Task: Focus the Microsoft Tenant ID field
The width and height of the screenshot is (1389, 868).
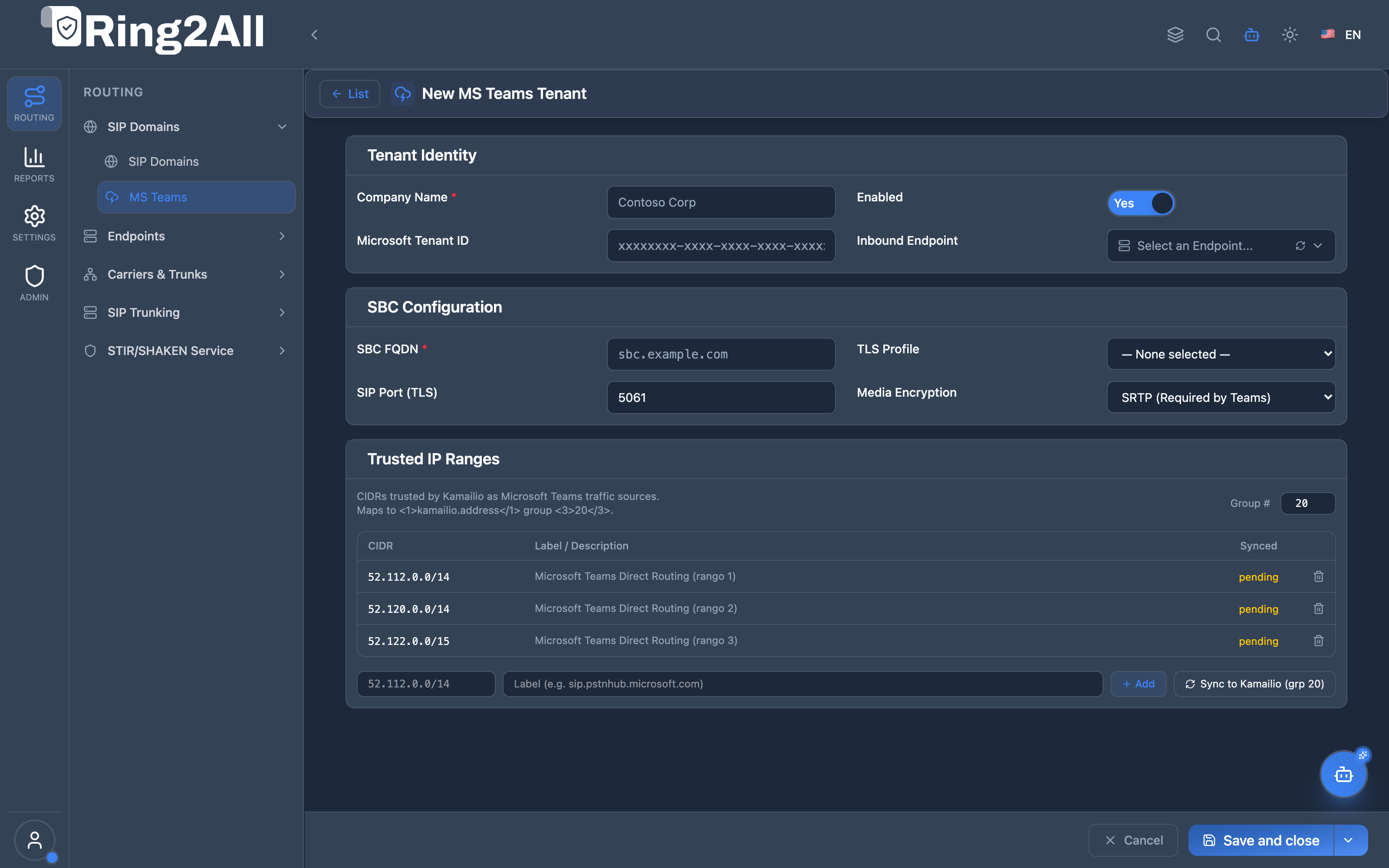Action: 721,246
